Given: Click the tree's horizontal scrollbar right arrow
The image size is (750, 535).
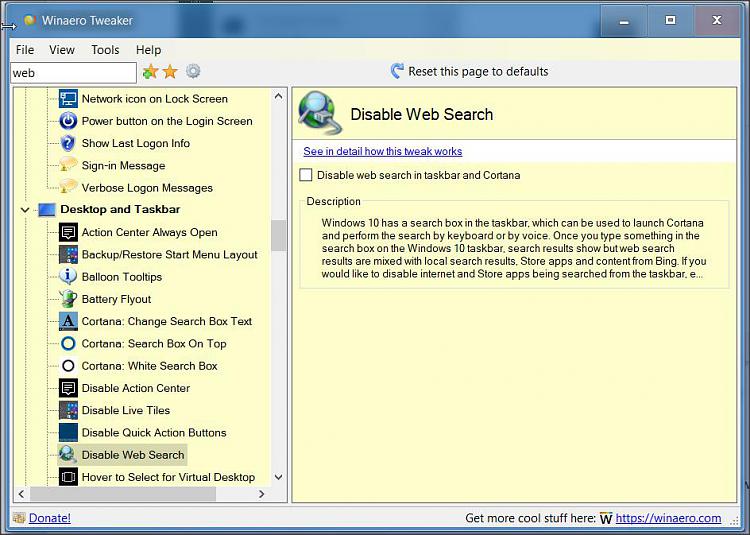Looking at the screenshot, I should tap(262, 494).
